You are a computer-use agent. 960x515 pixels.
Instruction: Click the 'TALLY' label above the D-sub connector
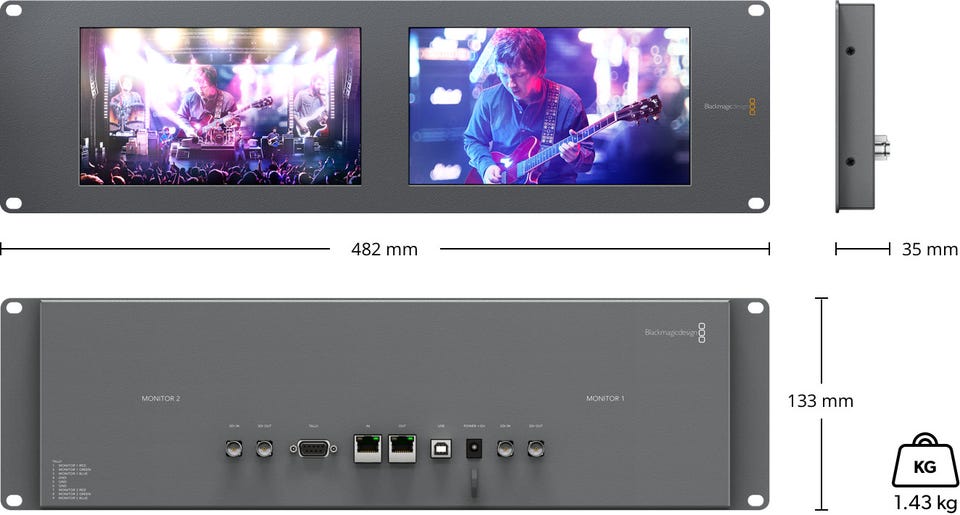pyautogui.click(x=313, y=426)
